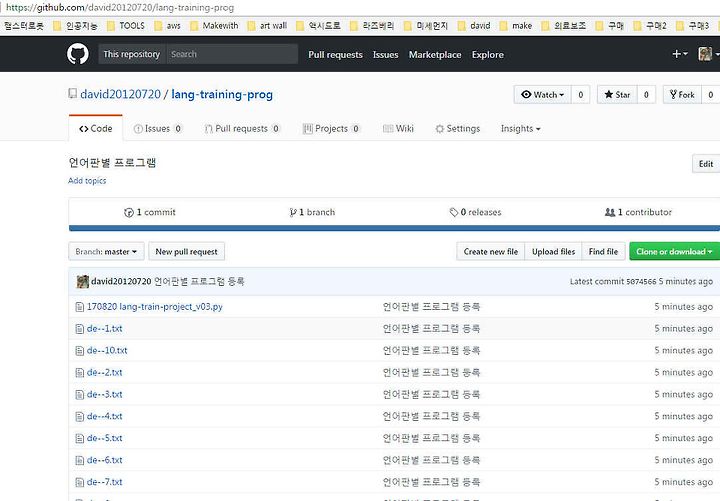The height and width of the screenshot is (501, 720).
Task: Switch to the repository Pull requests tab
Action: tap(242, 129)
